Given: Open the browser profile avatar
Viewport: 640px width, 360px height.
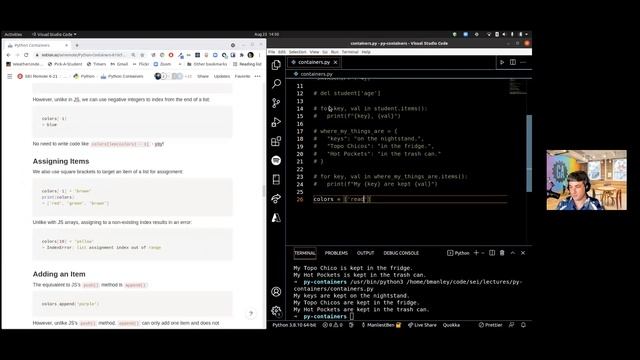Looking at the screenshot, I should tap(251, 55).
